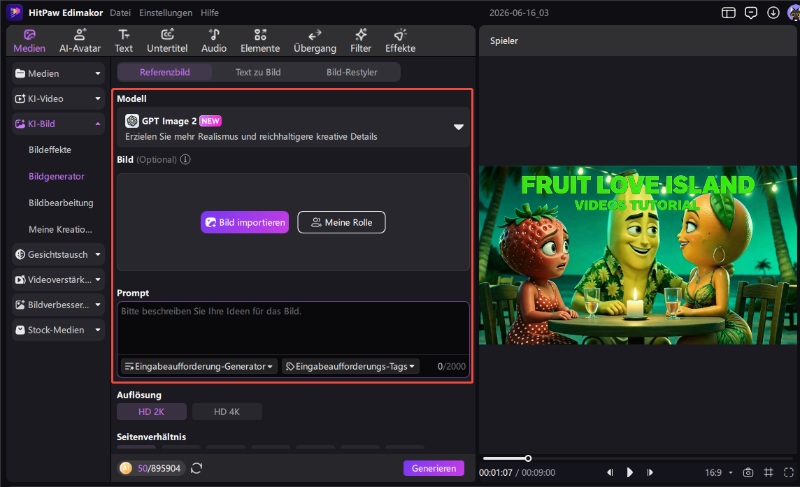Open the AI-Avatar tool

tap(80, 41)
